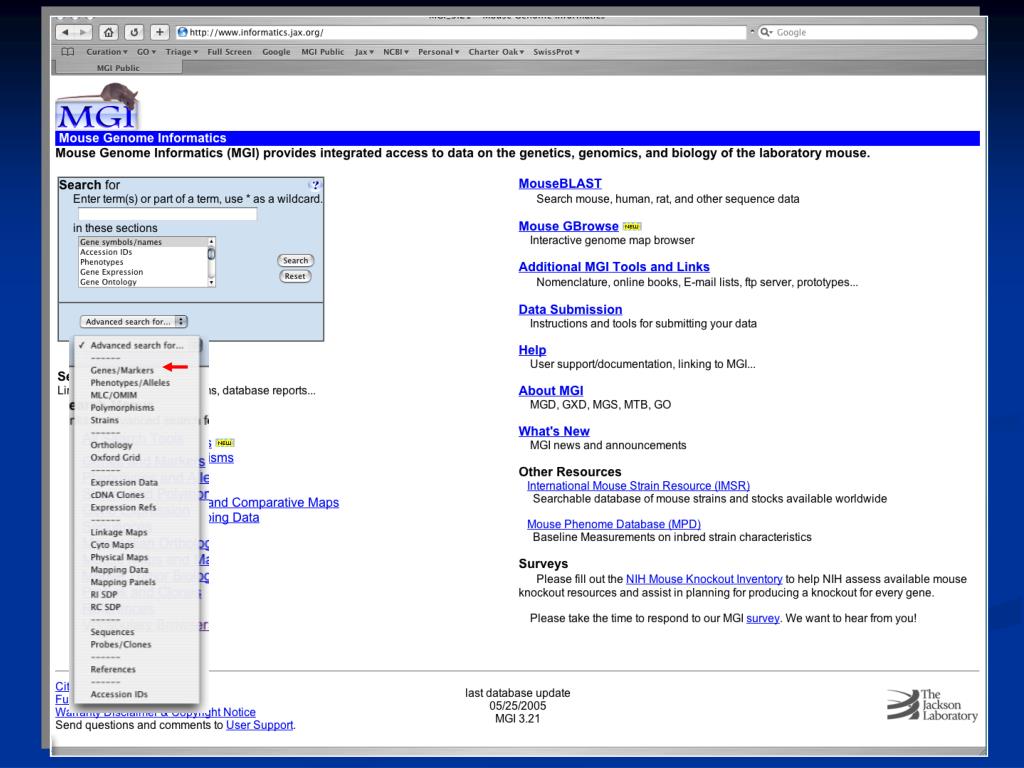Open the NCBI bookmarks dropdown
This screenshot has width=1024, height=768.
coord(396,52)
